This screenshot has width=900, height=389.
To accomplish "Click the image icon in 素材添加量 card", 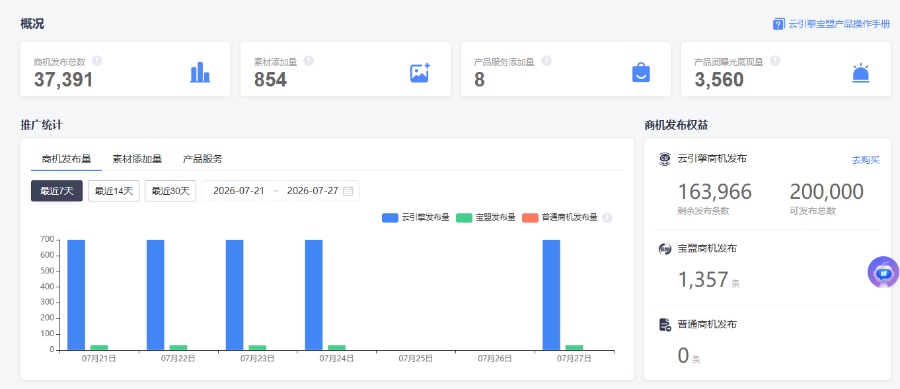I will coord(420,73).
